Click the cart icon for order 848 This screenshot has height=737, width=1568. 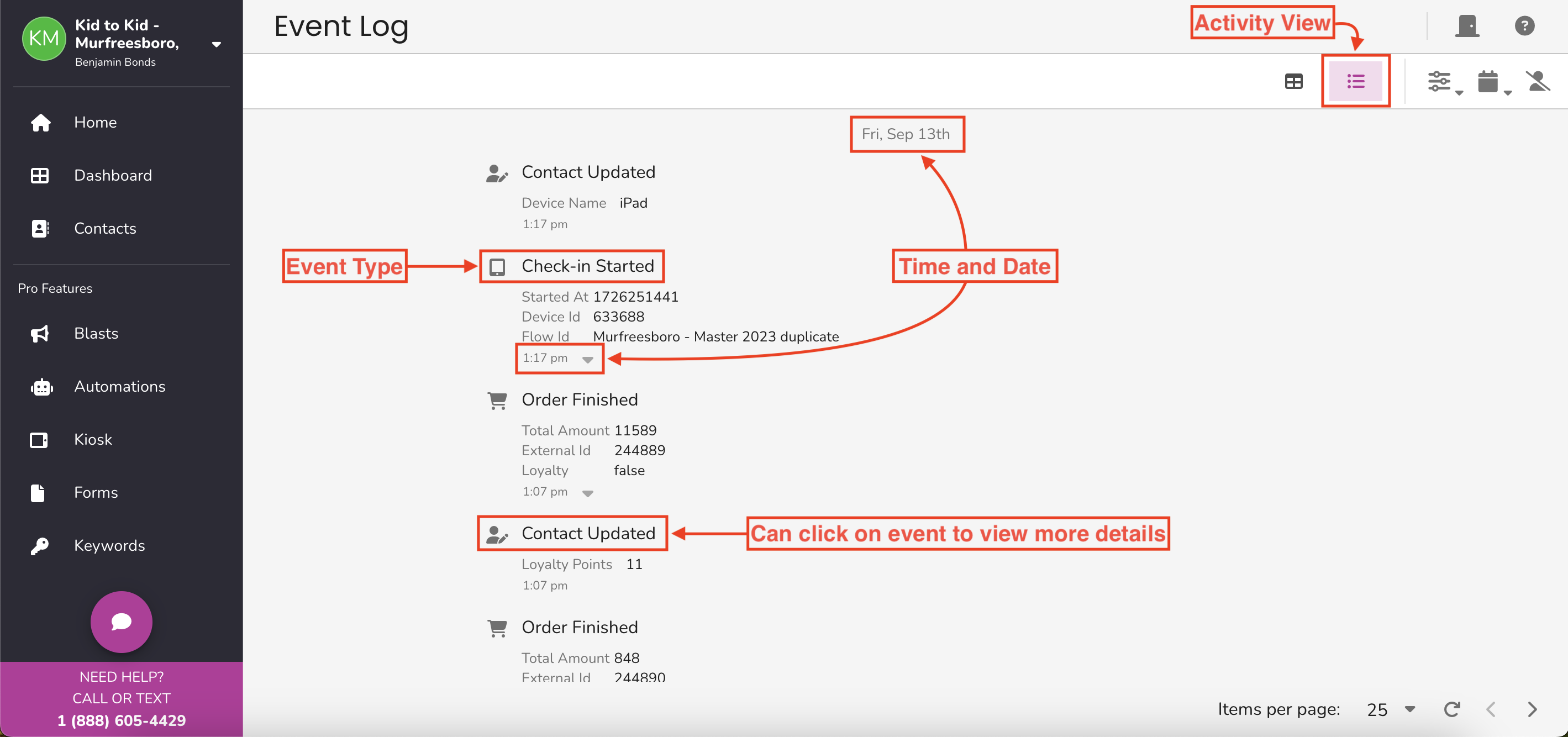point(497,628)
